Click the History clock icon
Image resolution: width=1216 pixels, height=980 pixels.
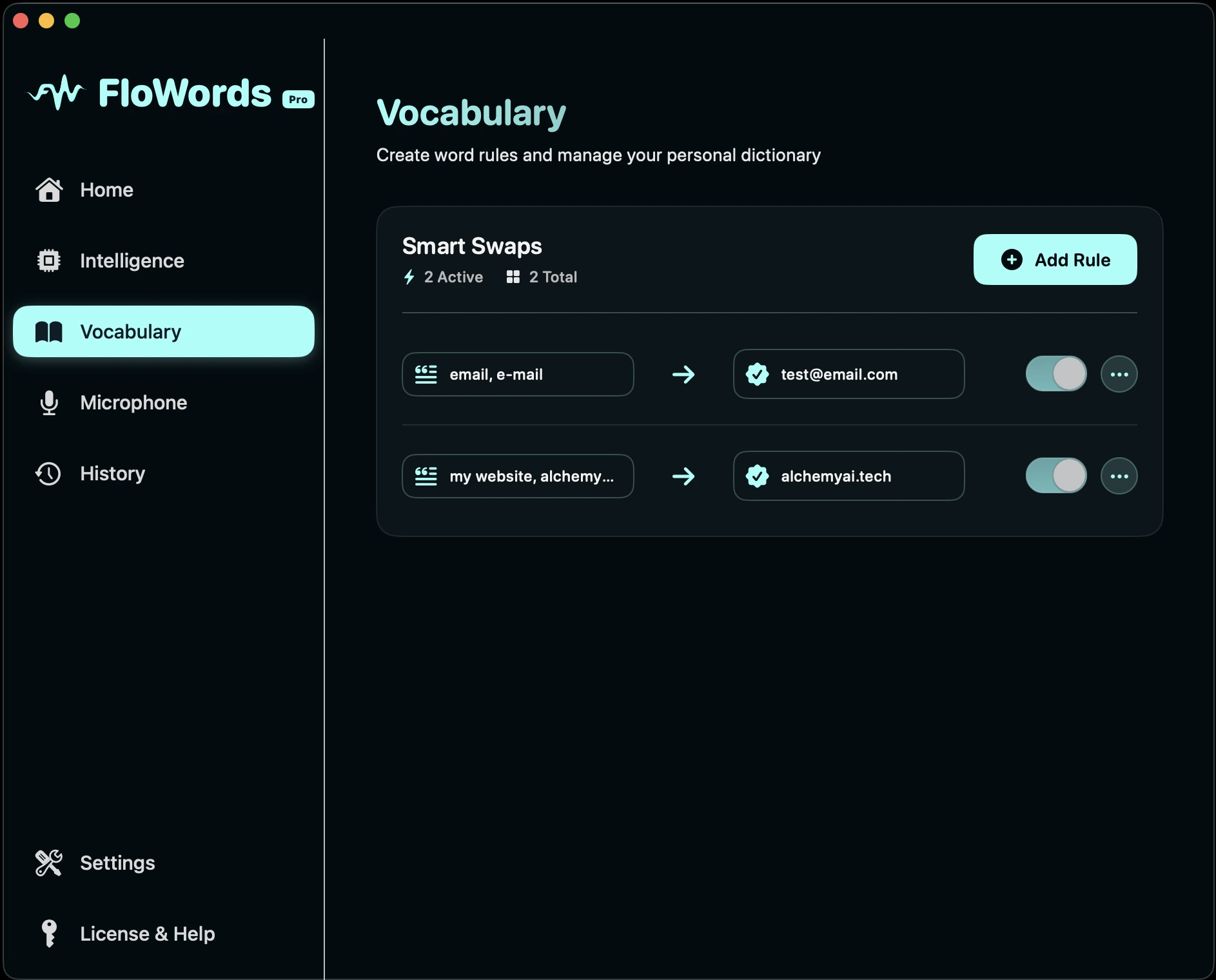47,473
